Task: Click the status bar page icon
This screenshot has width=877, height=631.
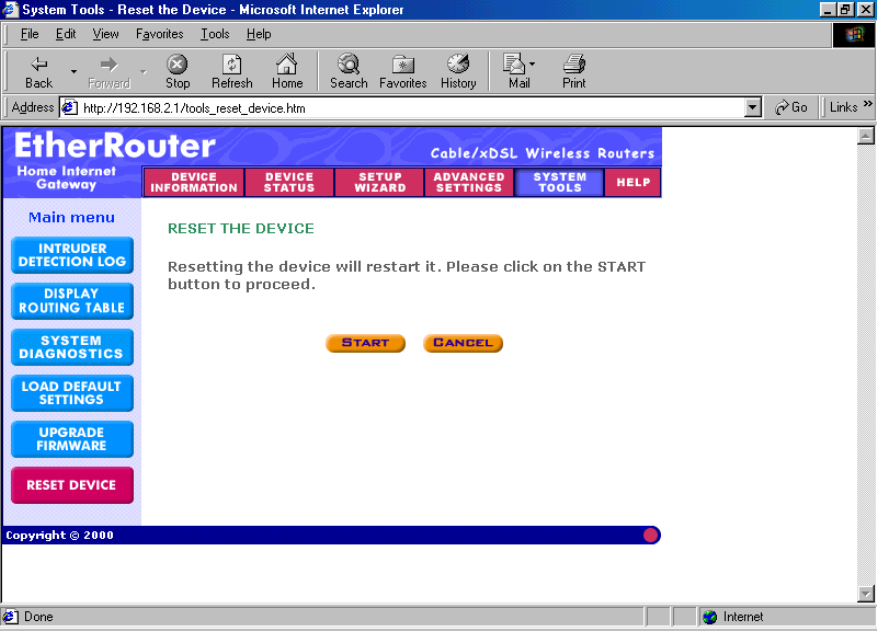Action: pyautogui.click(x=10, y=617)
